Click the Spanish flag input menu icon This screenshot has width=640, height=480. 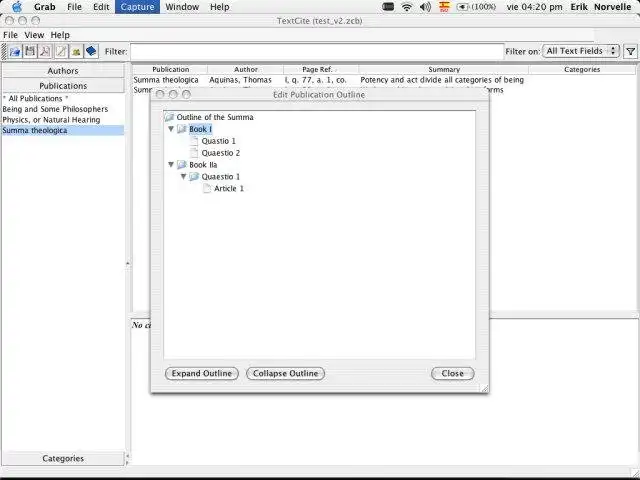(444, 7)
